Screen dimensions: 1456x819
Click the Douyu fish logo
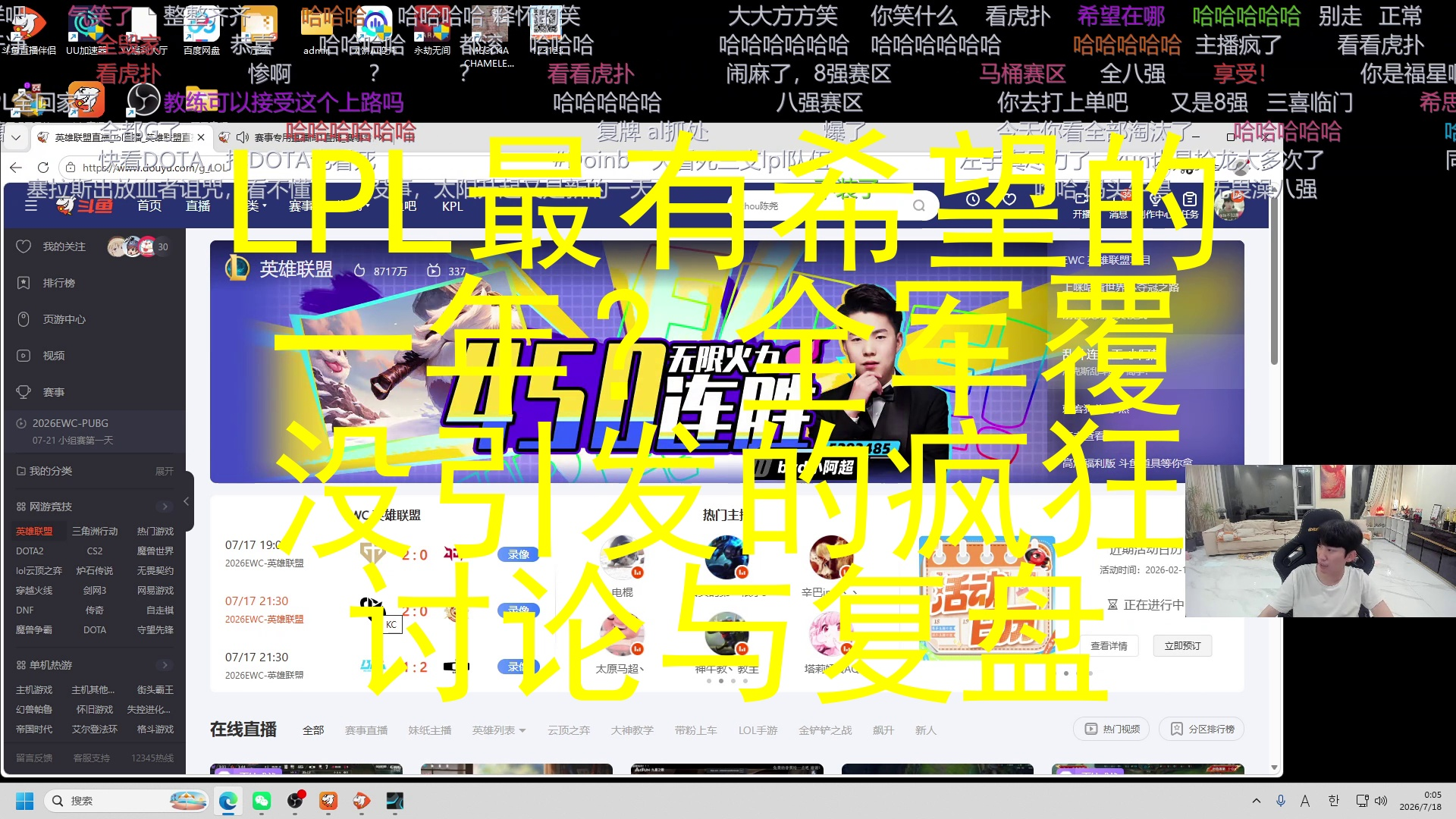85,206
